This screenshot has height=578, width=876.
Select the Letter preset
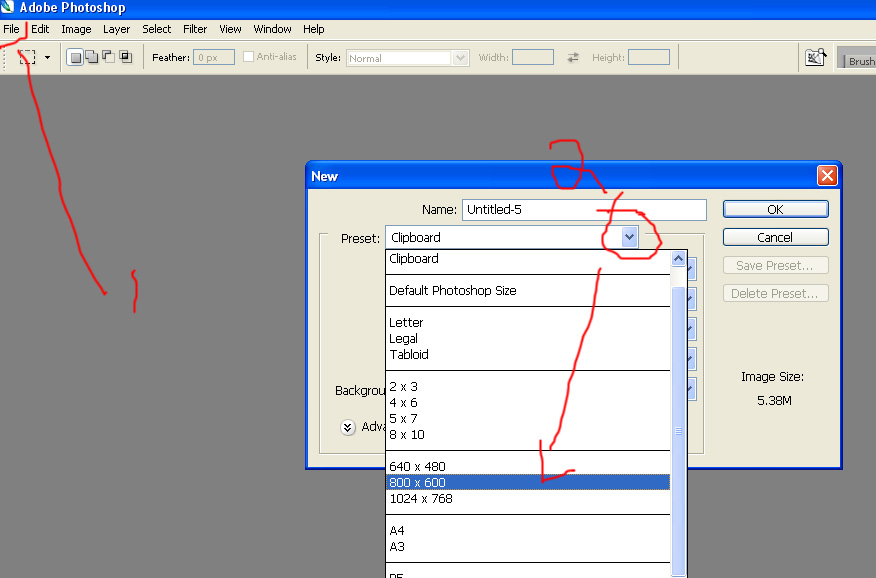[528, 323]
